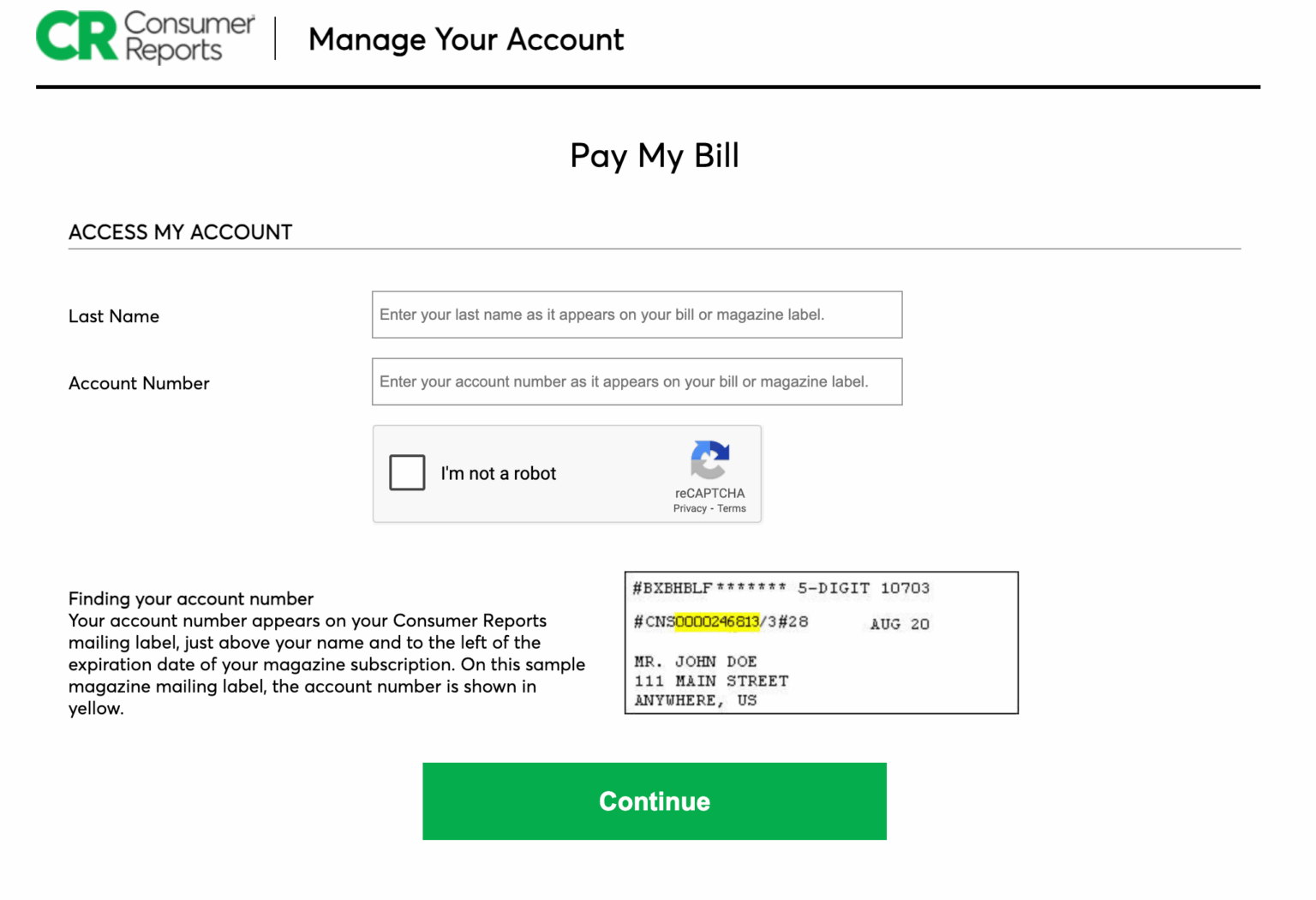This screenshot has width=1316, height=900.
Task: Open the reCAPTCHA Terms link
Action: [731, 507]
